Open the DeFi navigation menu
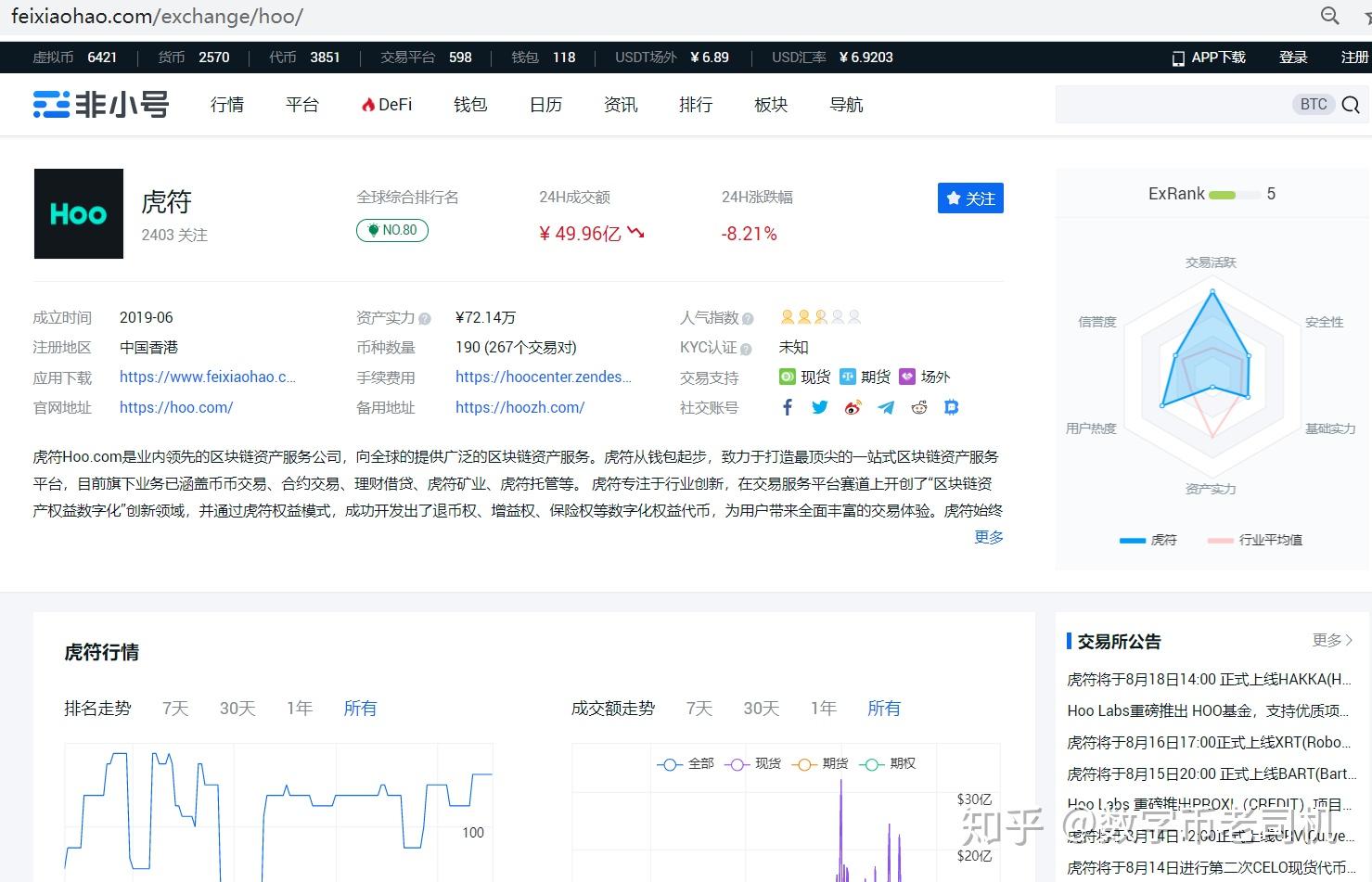The image size is (1372, 882). (387, 105)
